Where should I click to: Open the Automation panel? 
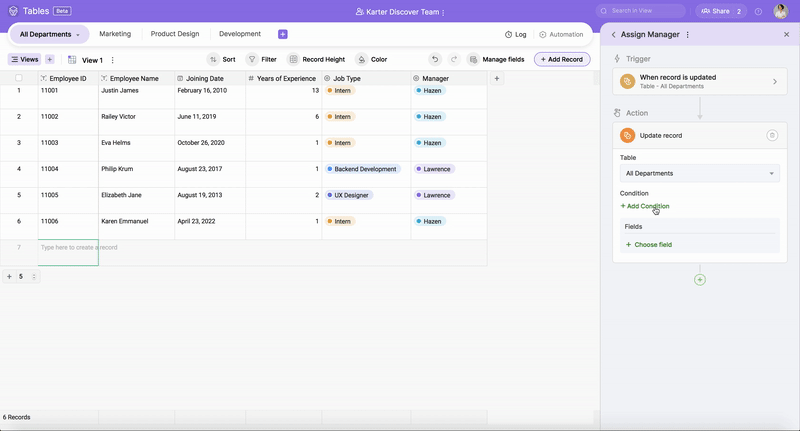(561, 35)
